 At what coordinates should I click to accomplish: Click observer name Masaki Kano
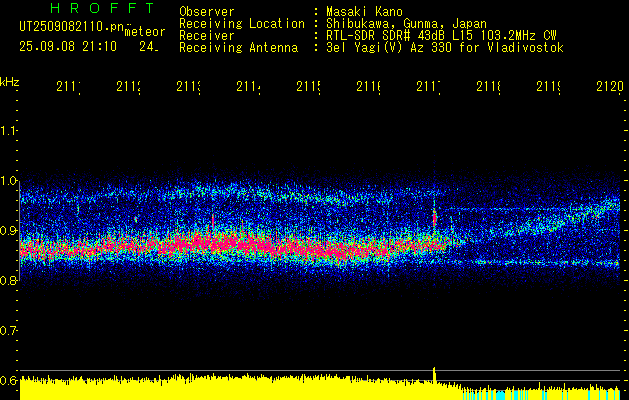pos(364,12)
